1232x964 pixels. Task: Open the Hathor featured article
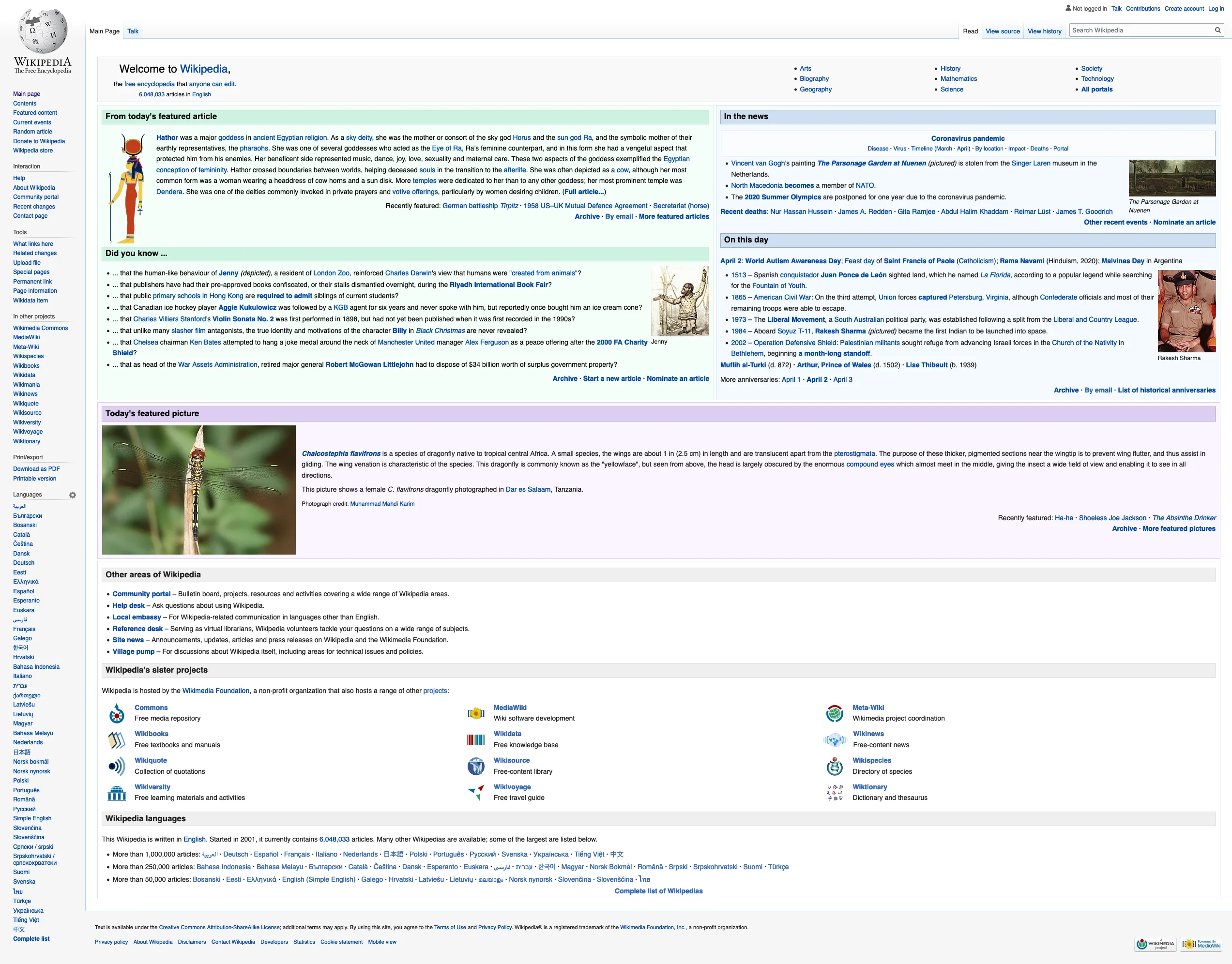(167, 137)
